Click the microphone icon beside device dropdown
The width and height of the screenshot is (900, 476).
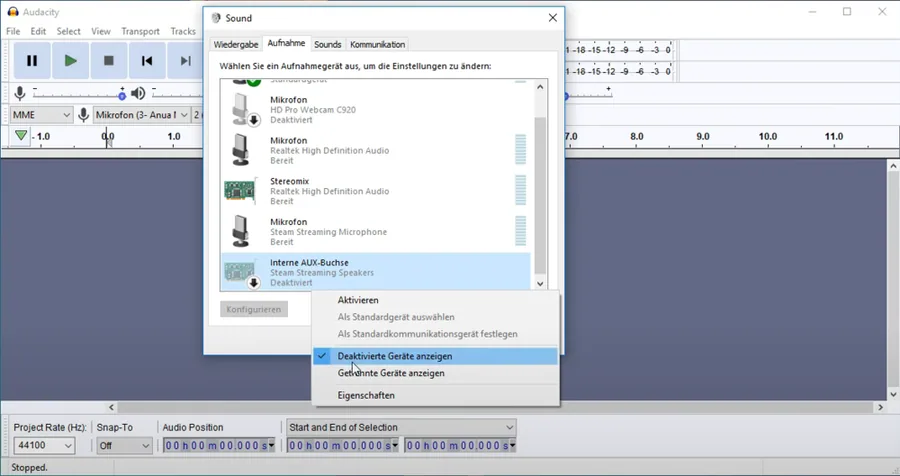point(84,115)
